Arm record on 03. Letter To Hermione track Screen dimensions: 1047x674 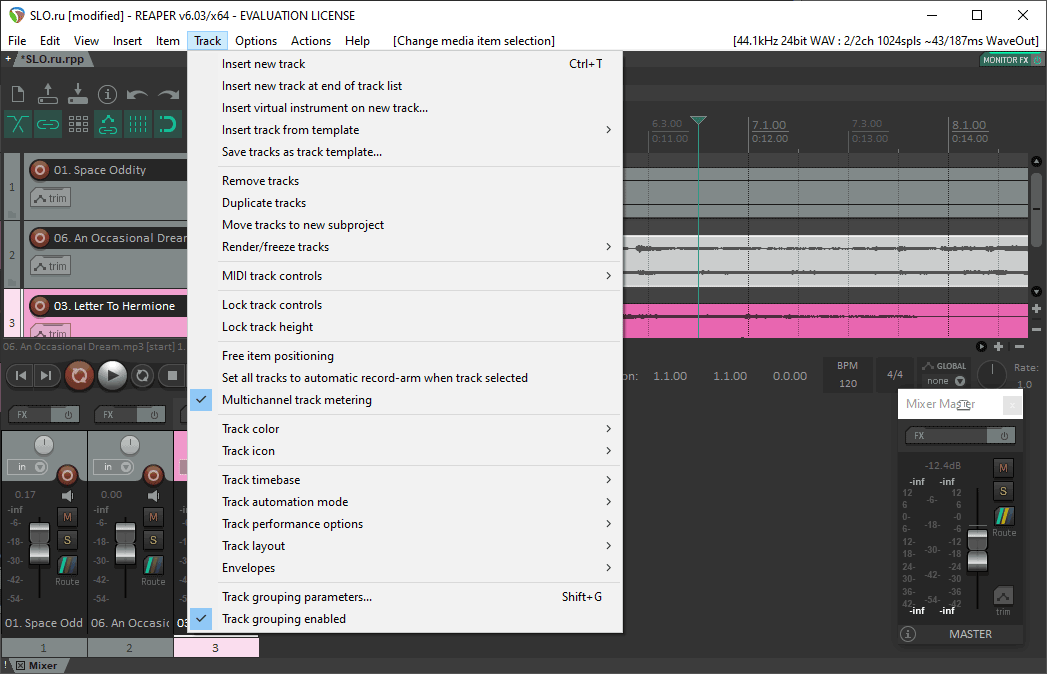40,306
